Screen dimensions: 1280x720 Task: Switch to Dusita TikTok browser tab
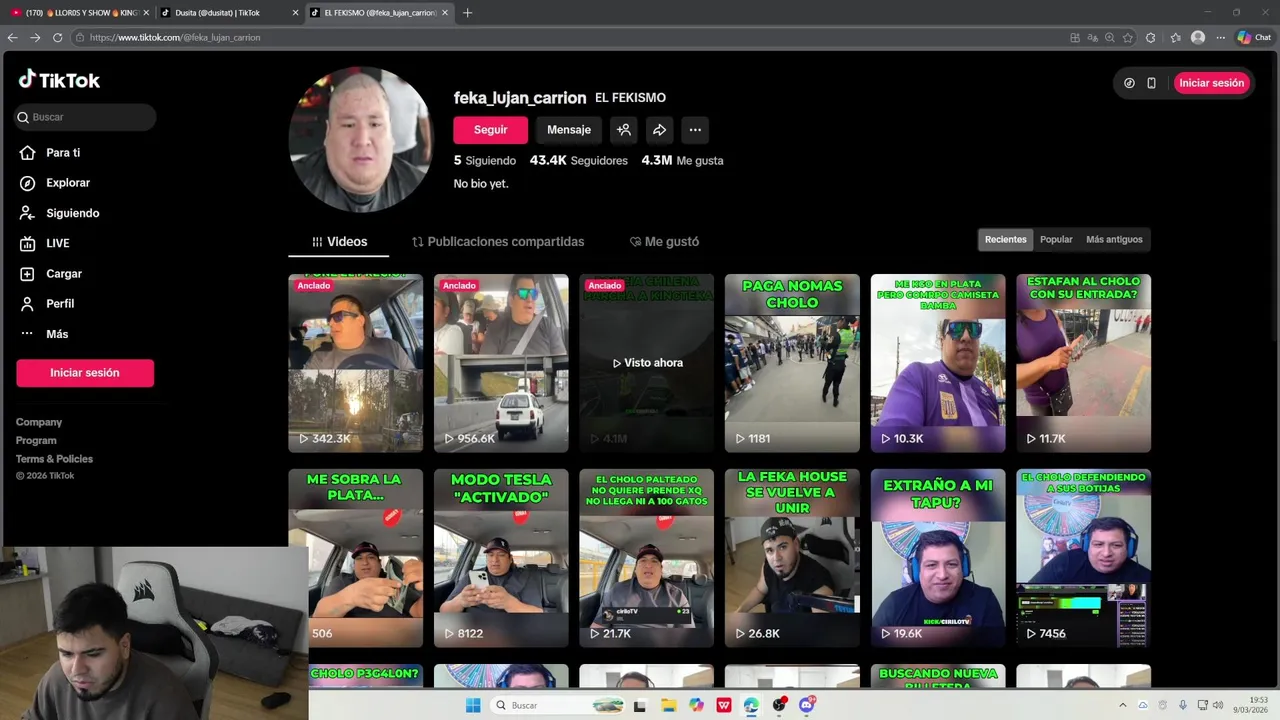tap(227, 13)
